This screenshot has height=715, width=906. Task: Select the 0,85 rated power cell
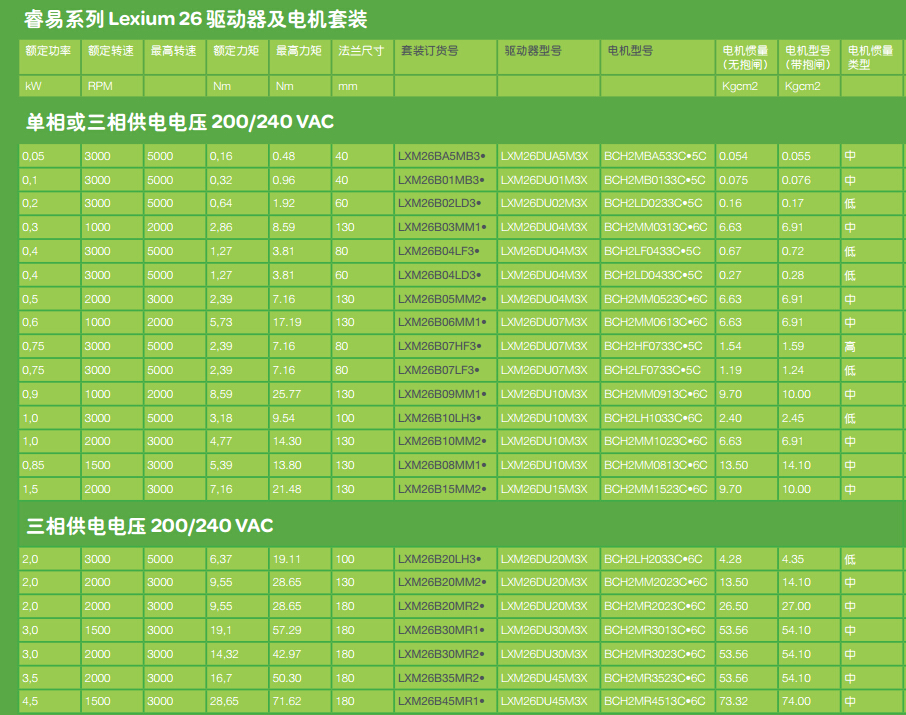coord(34,465)
